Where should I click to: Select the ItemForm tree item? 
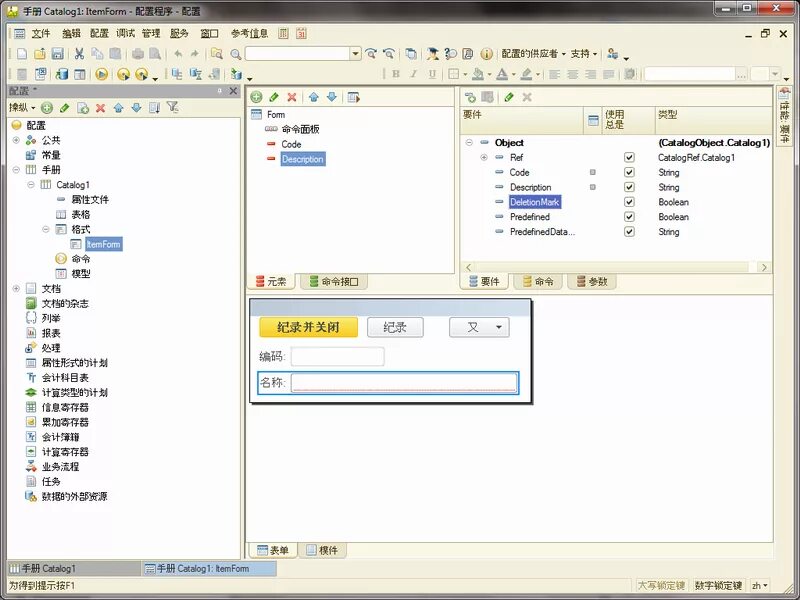[x=104, y=244]
